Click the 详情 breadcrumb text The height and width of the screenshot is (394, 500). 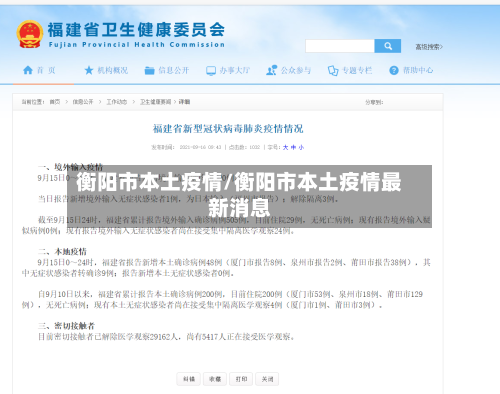tap(184, 102)
